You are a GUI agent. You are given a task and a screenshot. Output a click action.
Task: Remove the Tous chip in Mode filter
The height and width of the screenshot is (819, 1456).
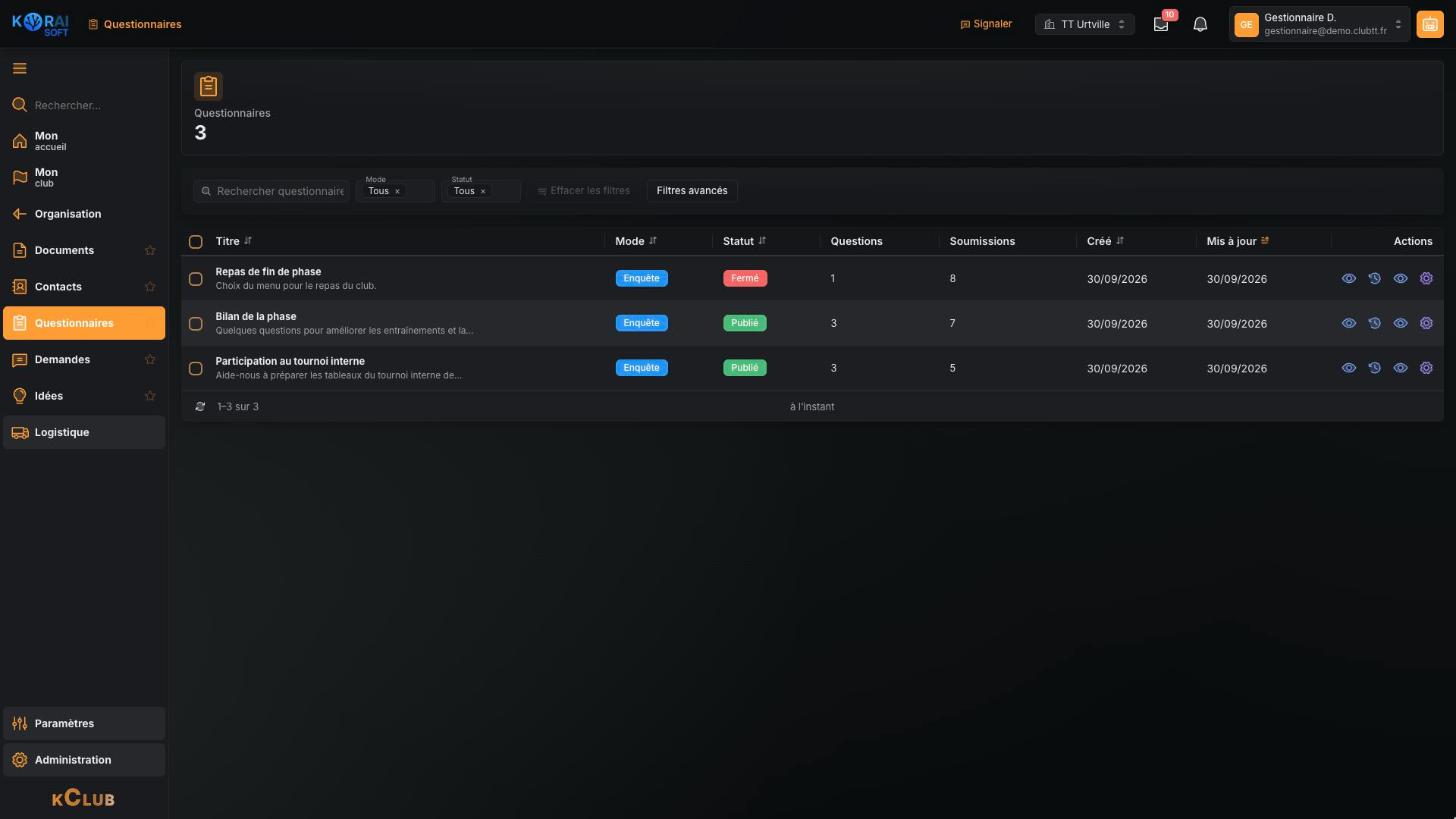pyautogui.click(x=397, y=191)
